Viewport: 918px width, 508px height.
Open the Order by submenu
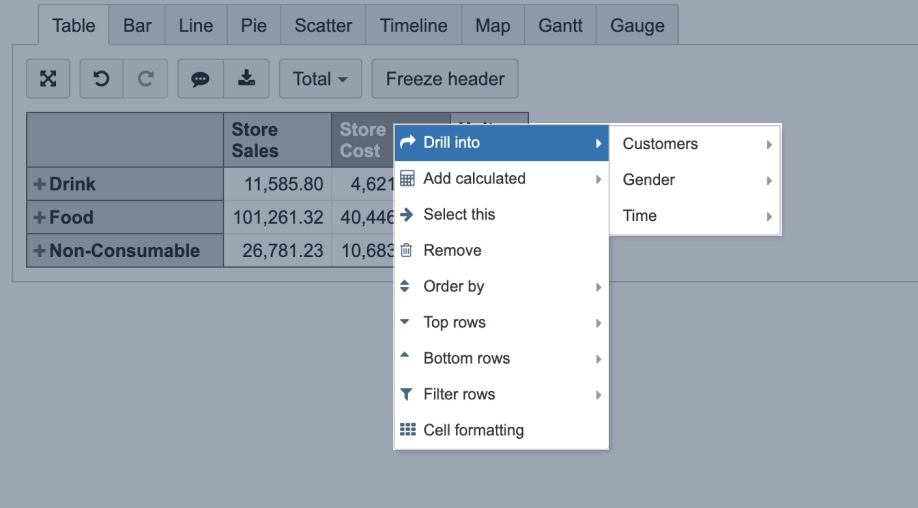pyautogui.click(x=454, y=287)
